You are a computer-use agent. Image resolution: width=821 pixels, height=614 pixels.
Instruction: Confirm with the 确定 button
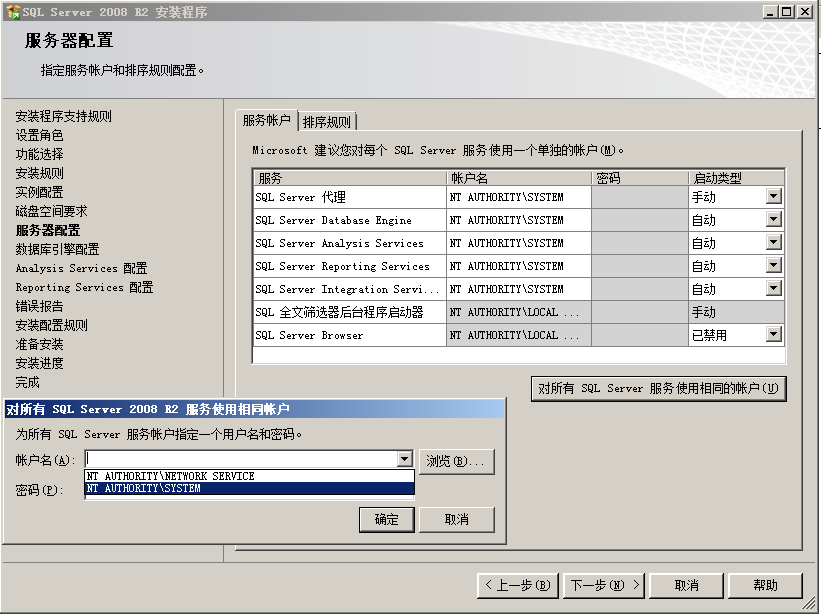[x=387, y=519]
